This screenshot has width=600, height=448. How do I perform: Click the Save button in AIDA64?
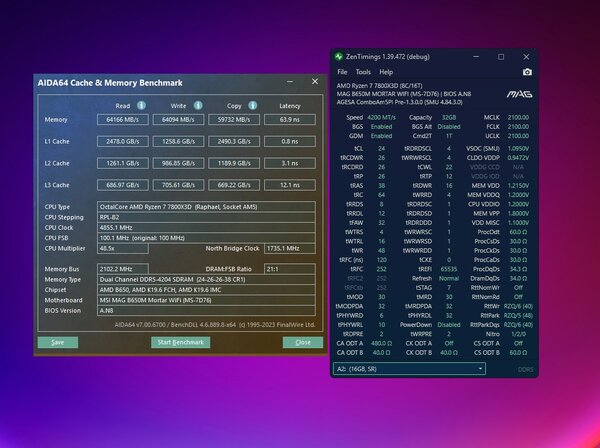(x=58, y=342)
